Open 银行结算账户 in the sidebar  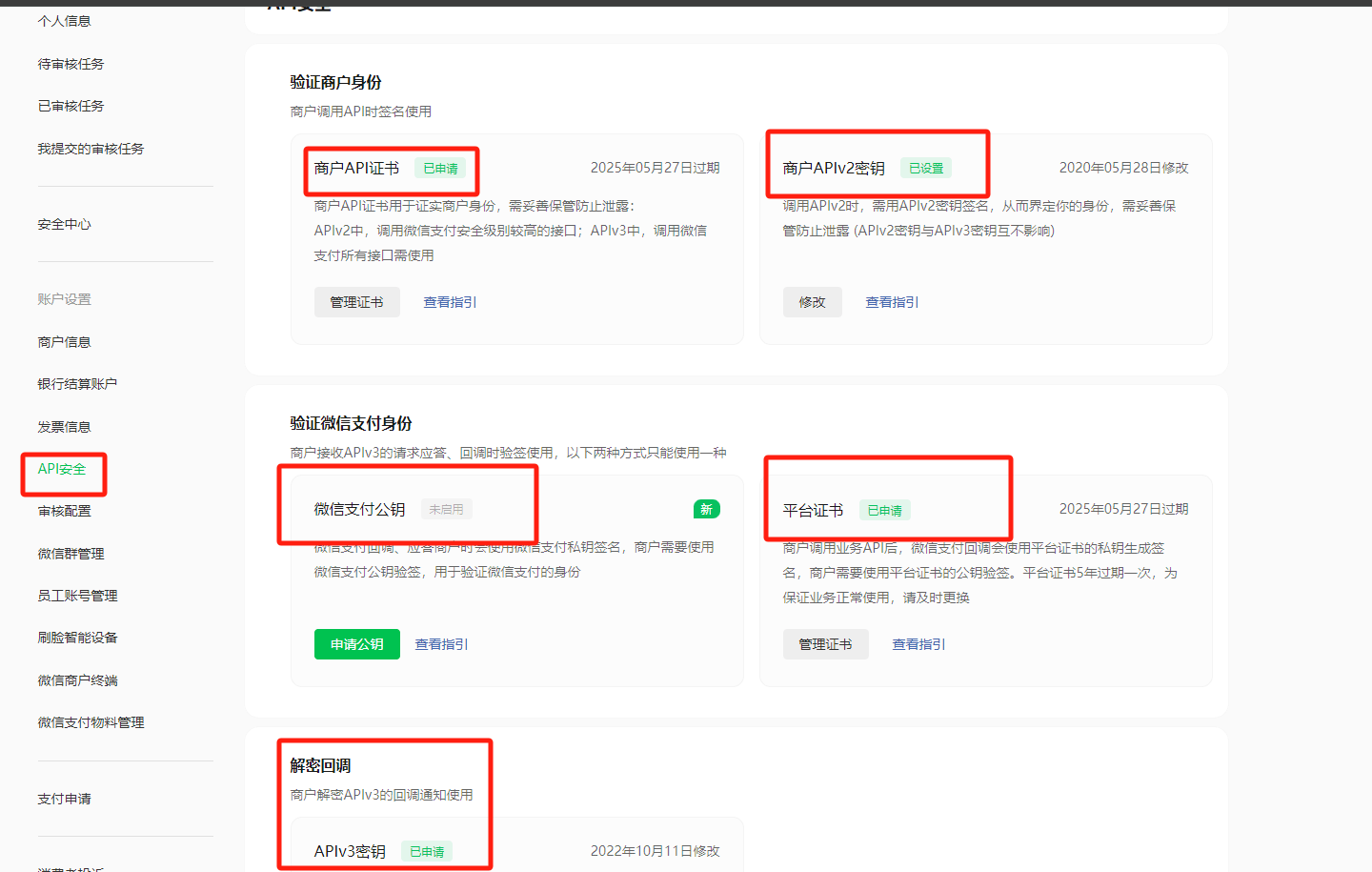tap(77, 384)
